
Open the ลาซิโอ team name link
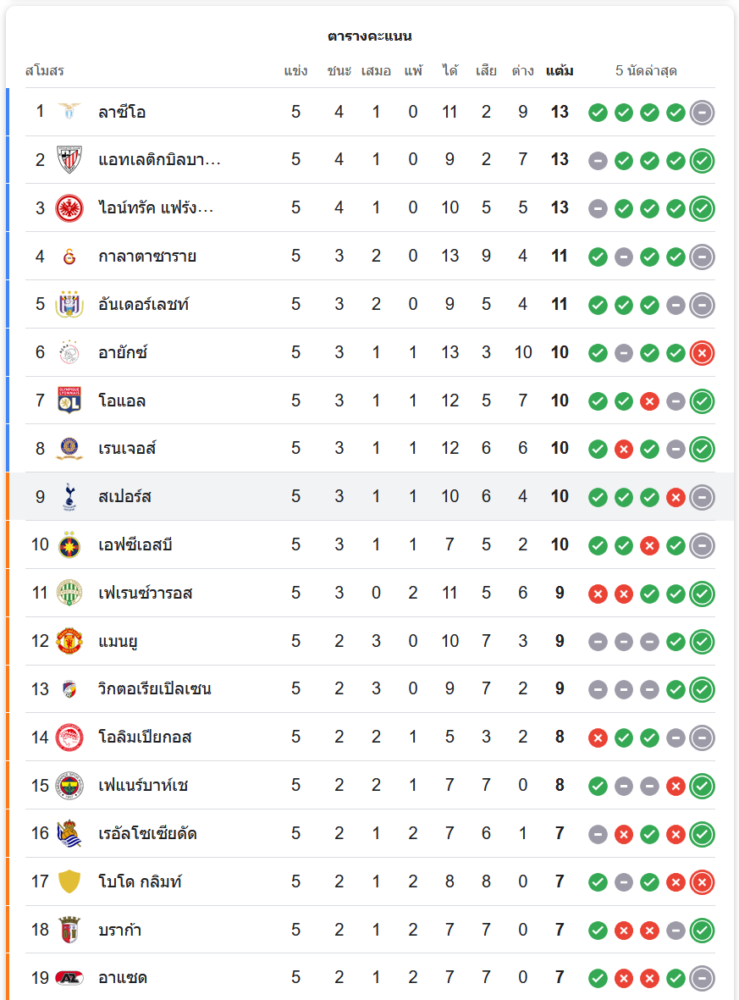(x=122, y=112)
